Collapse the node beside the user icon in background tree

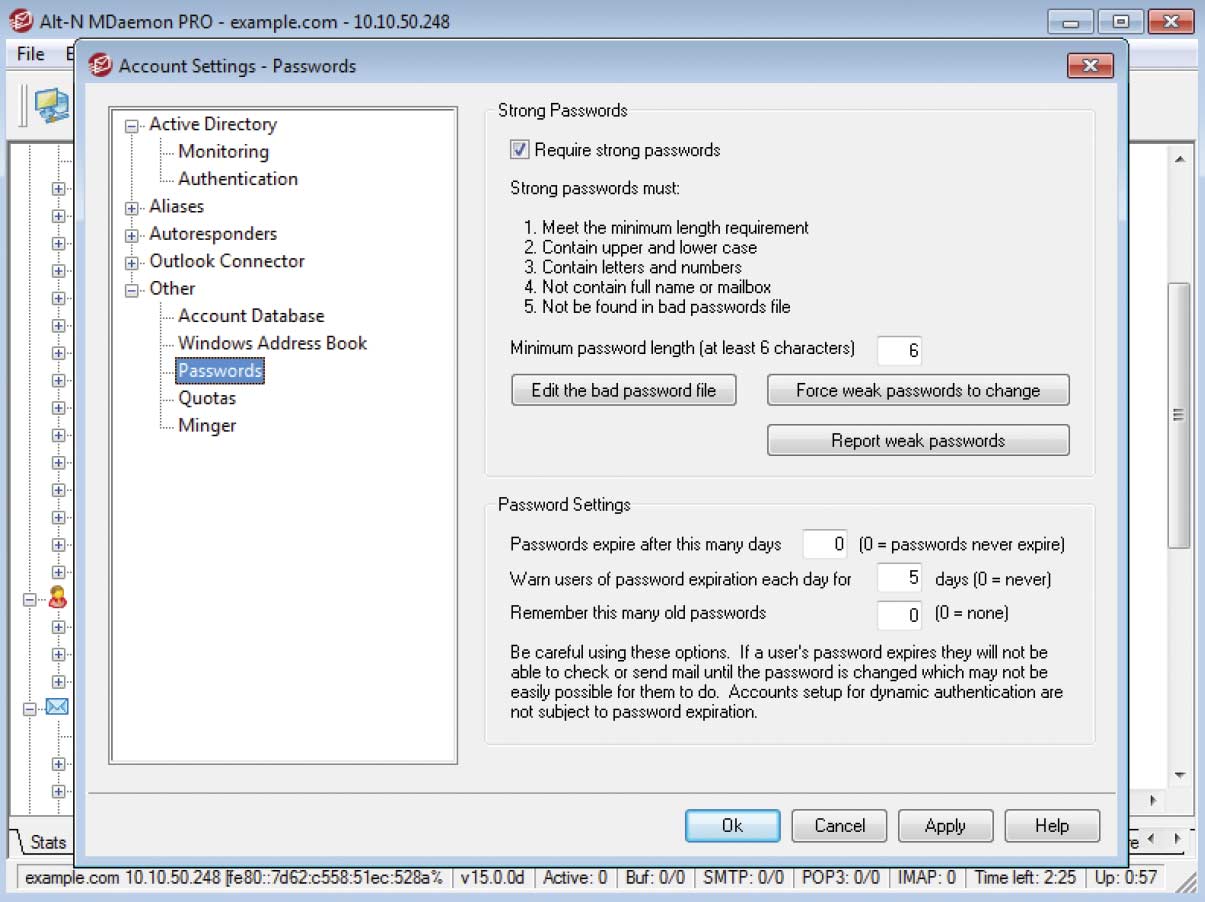pos(30,600)
